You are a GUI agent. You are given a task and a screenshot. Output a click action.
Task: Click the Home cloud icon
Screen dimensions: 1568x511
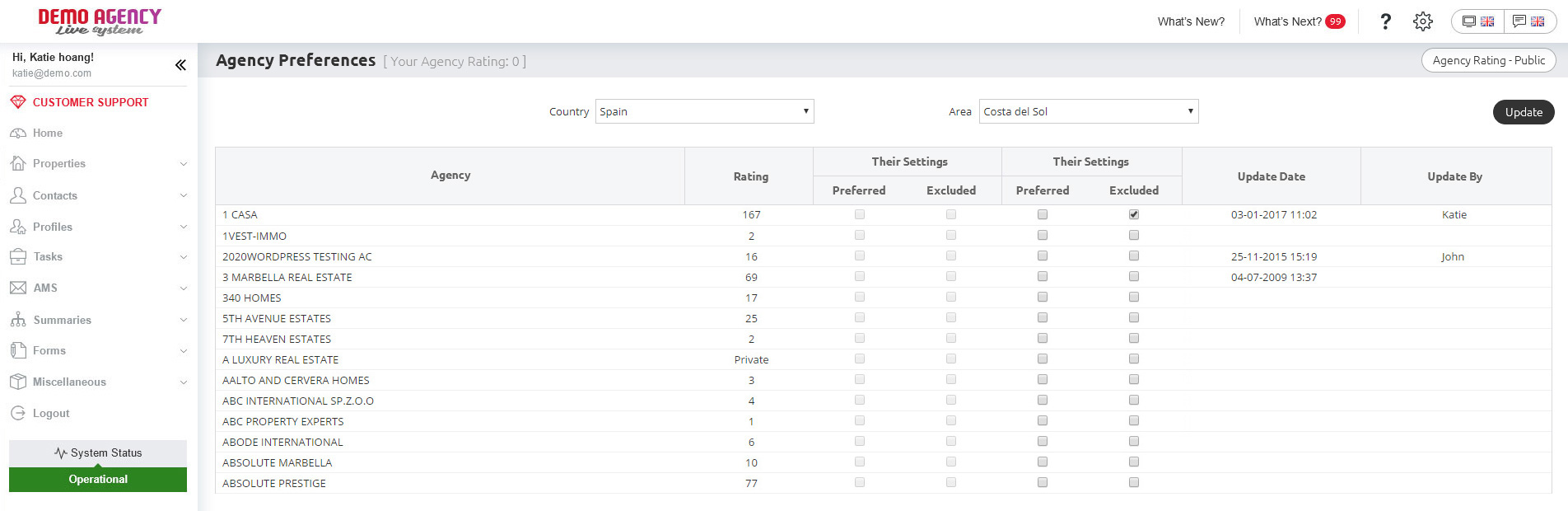click(x=18, y=133)
